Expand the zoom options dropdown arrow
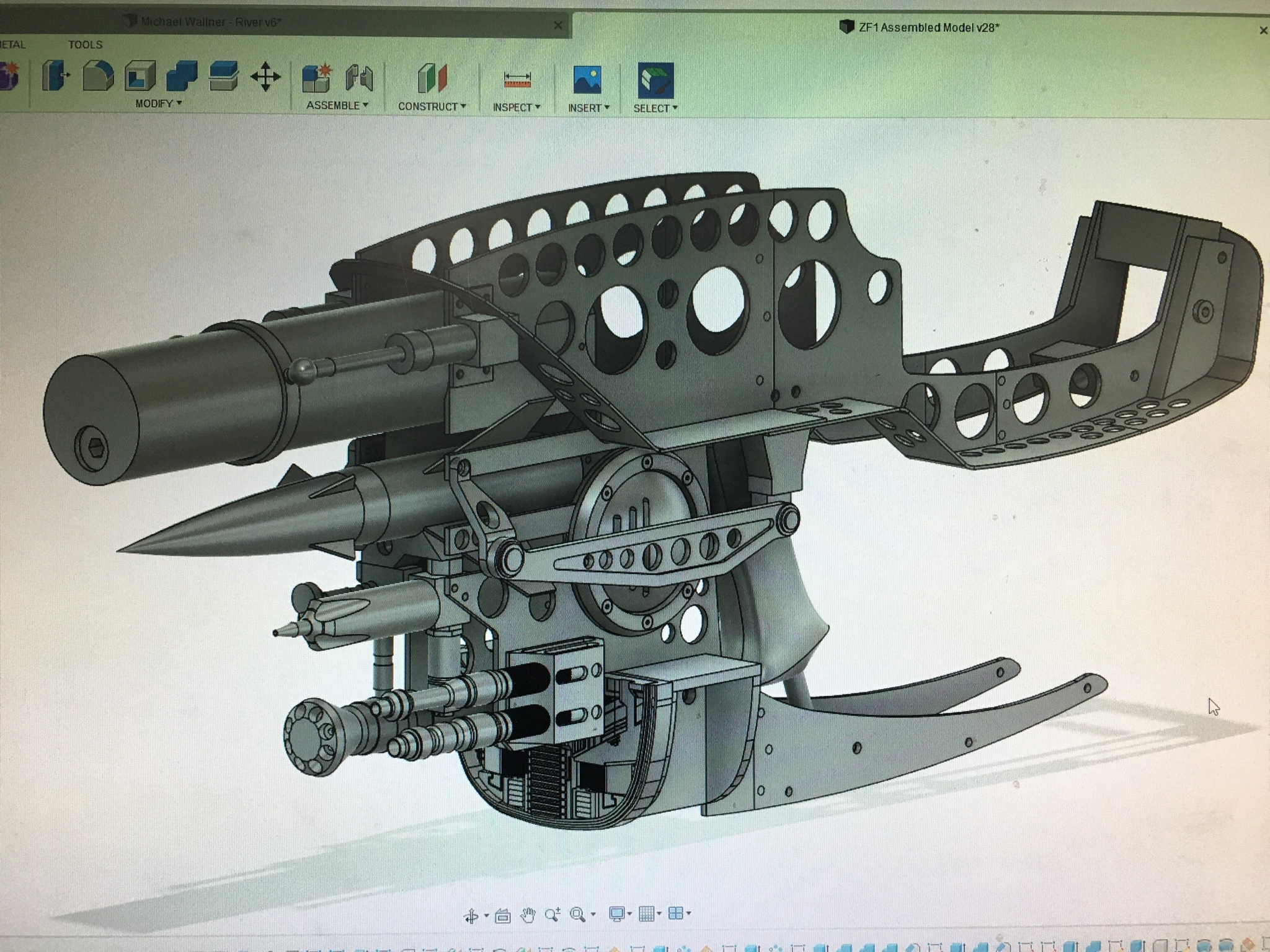This screenshot has width=1270, height=952. (593, 915)
